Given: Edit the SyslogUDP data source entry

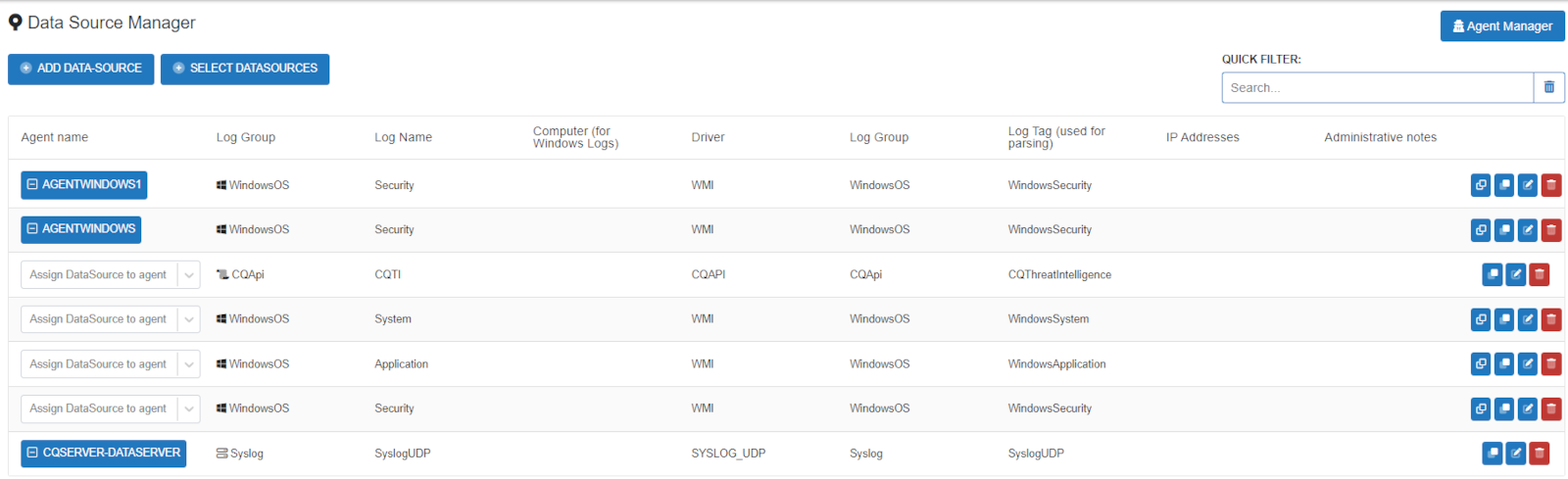Looking at the screenshot, I should point(1516,454).
